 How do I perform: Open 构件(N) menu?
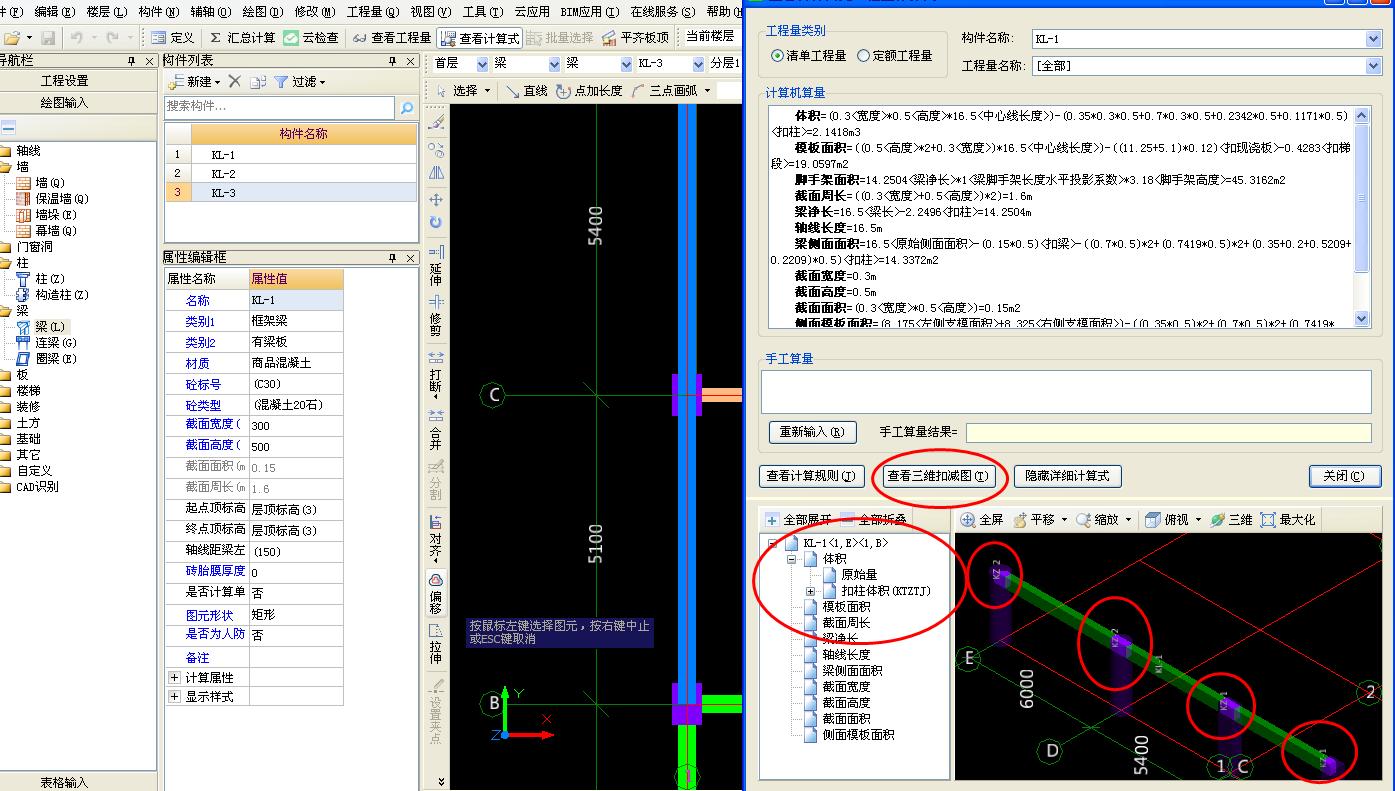[x=158, y=11]
